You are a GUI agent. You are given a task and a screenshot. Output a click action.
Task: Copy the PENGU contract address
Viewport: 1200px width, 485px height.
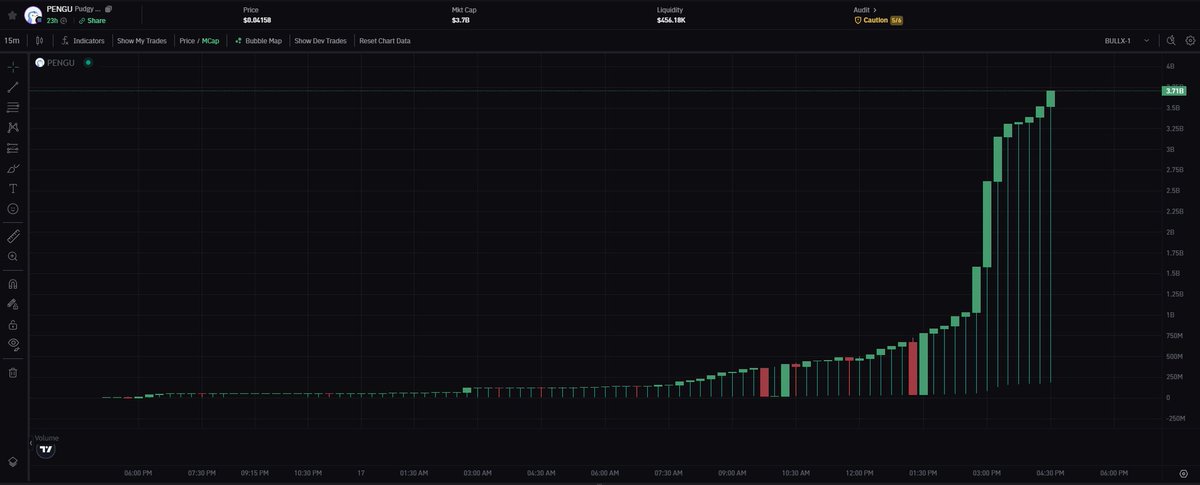coord(108,9)
